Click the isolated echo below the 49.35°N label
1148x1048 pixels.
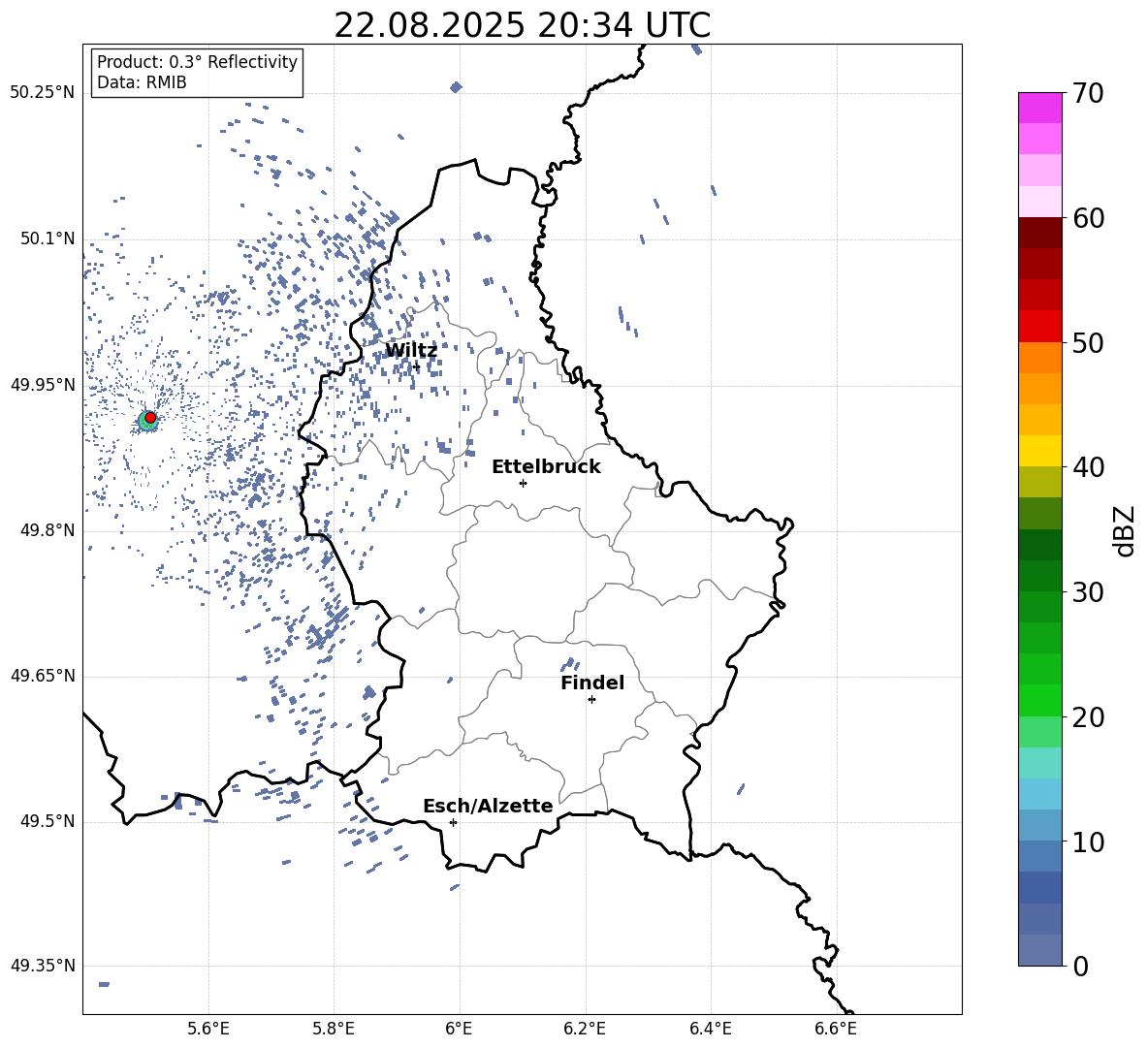click(104, 984)
